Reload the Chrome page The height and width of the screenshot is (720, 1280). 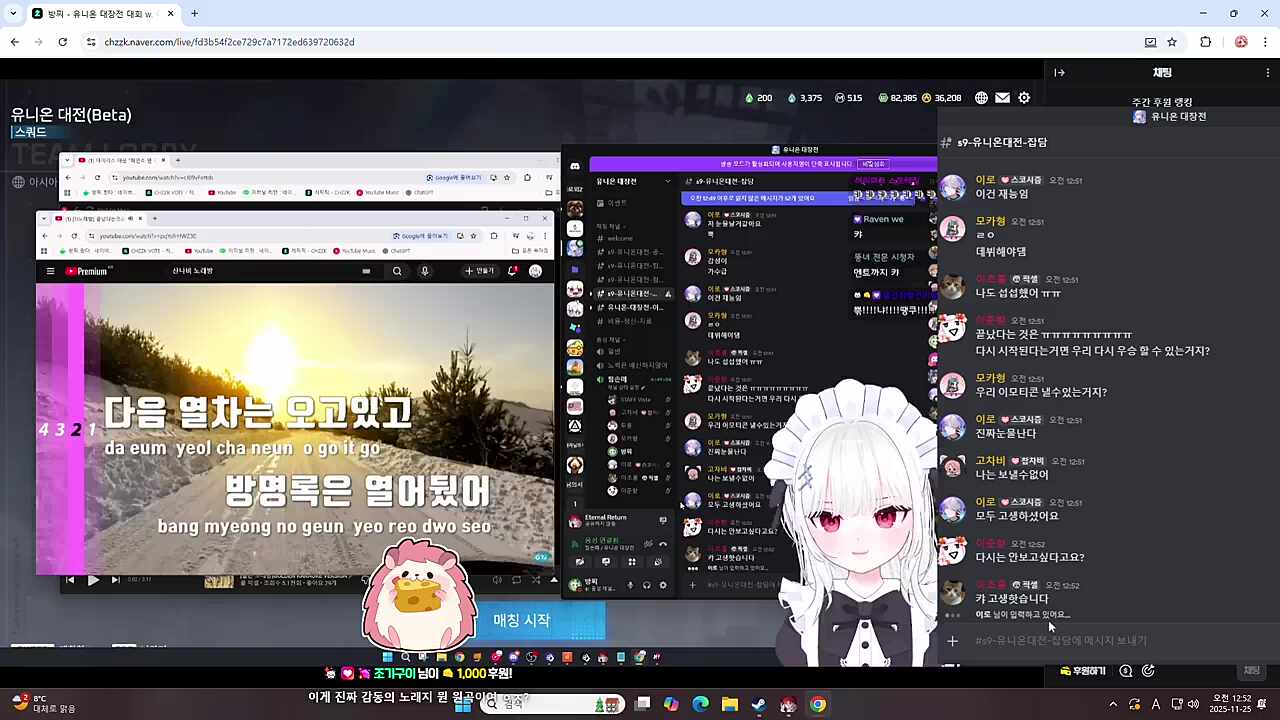click(x=62, y=42)
